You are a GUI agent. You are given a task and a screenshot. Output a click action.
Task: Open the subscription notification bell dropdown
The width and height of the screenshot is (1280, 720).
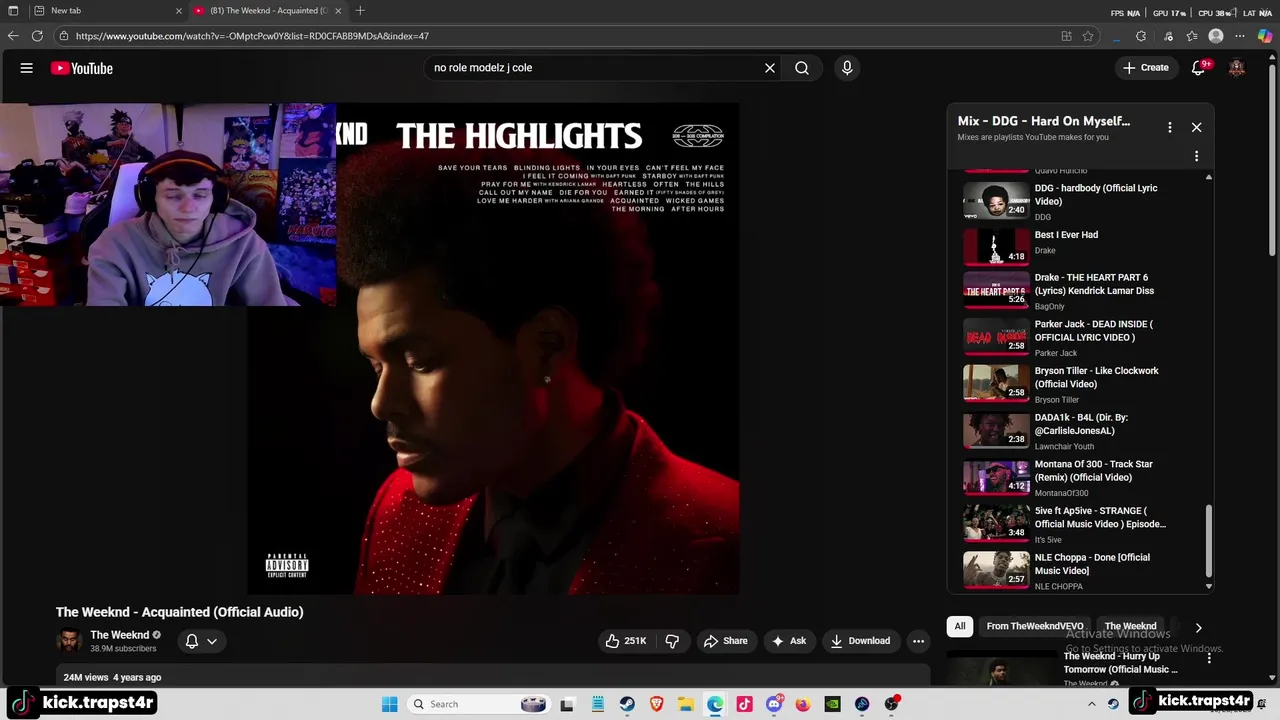[201, 641]
